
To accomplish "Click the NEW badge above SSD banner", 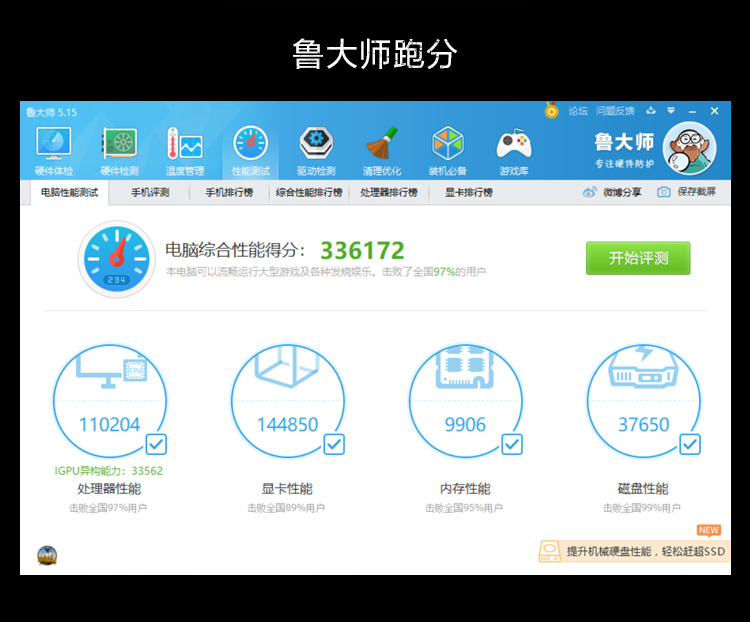I will click(x=709, y=530).
